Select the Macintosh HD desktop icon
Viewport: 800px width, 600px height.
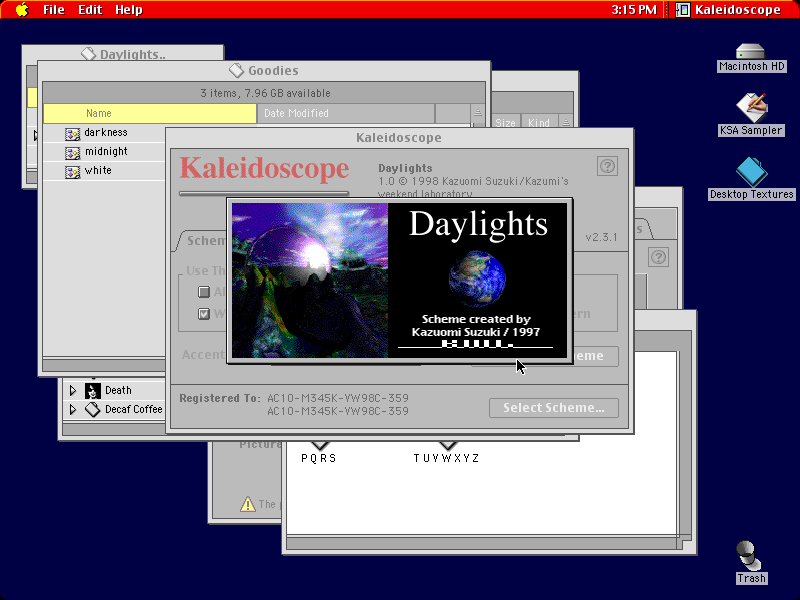coord(751,51)
